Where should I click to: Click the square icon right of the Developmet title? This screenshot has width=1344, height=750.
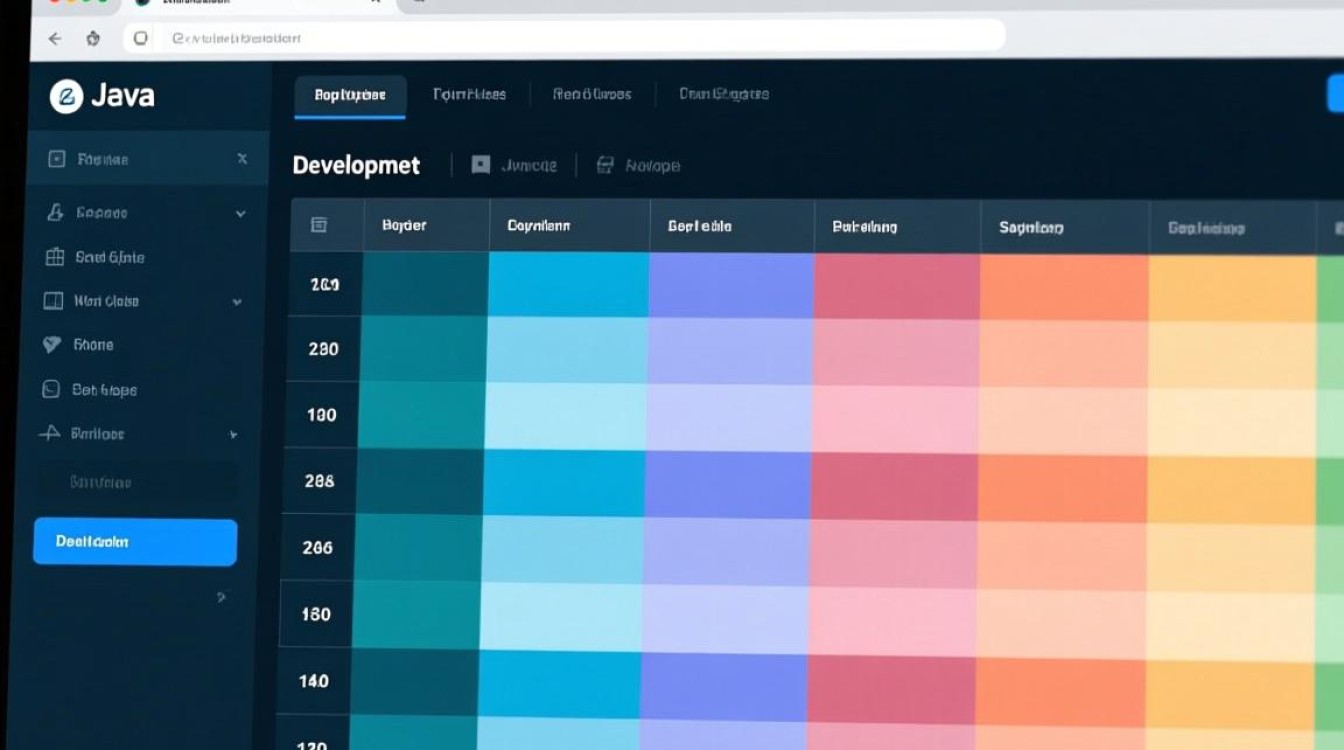(481, 165)
